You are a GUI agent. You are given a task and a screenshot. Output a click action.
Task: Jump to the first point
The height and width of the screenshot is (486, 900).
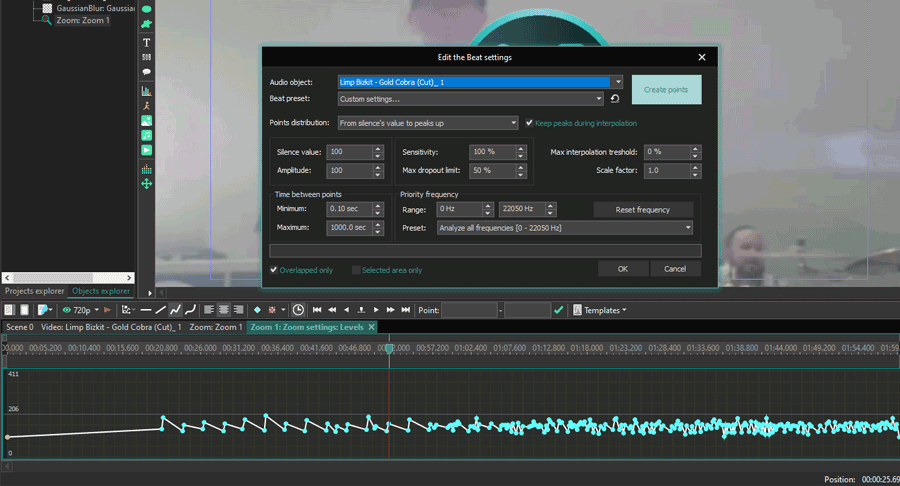[x=317, y=310]
